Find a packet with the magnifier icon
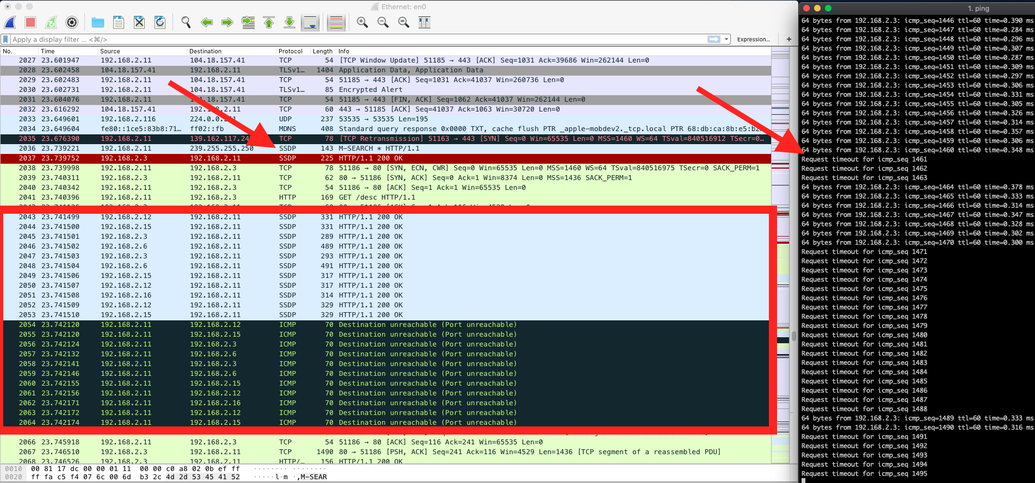1035x483 pixels. tap(186, 22)
